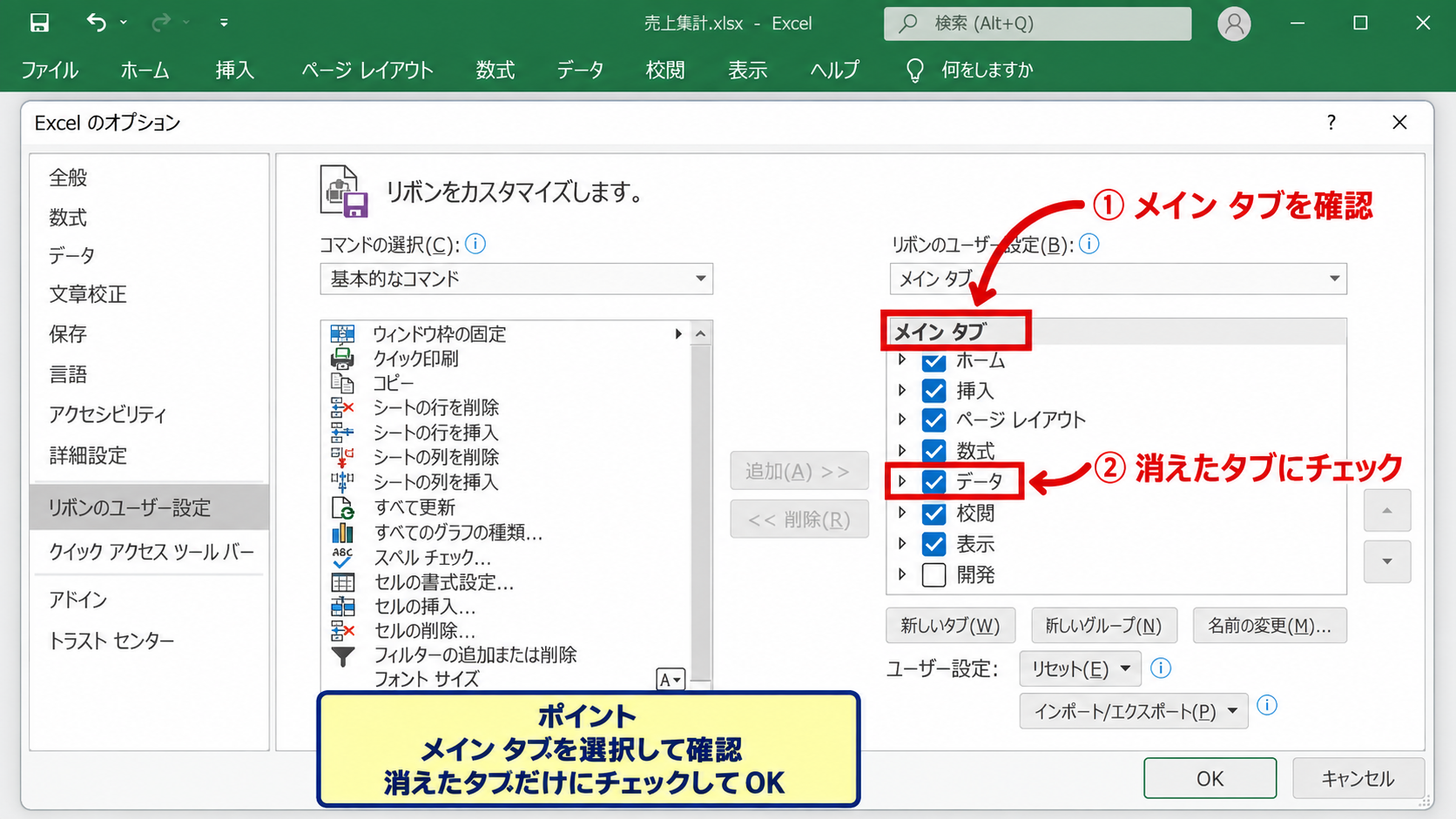This screenshot has height=819, width=1456.
Task: Click the help question mark in dialog
Action: [1331, 122]
